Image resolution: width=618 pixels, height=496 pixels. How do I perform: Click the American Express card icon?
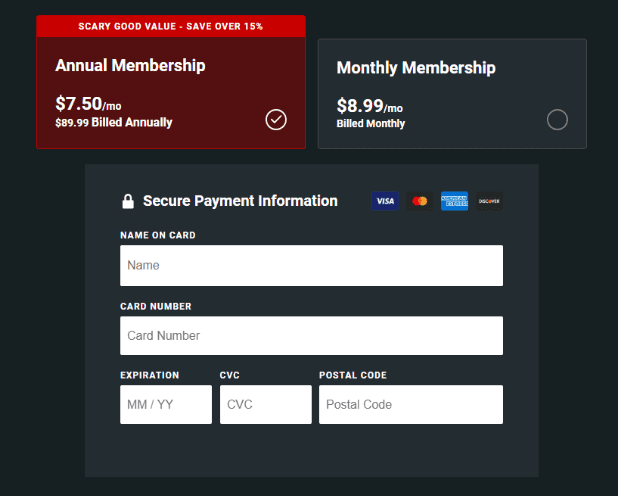tap(454, 201)
